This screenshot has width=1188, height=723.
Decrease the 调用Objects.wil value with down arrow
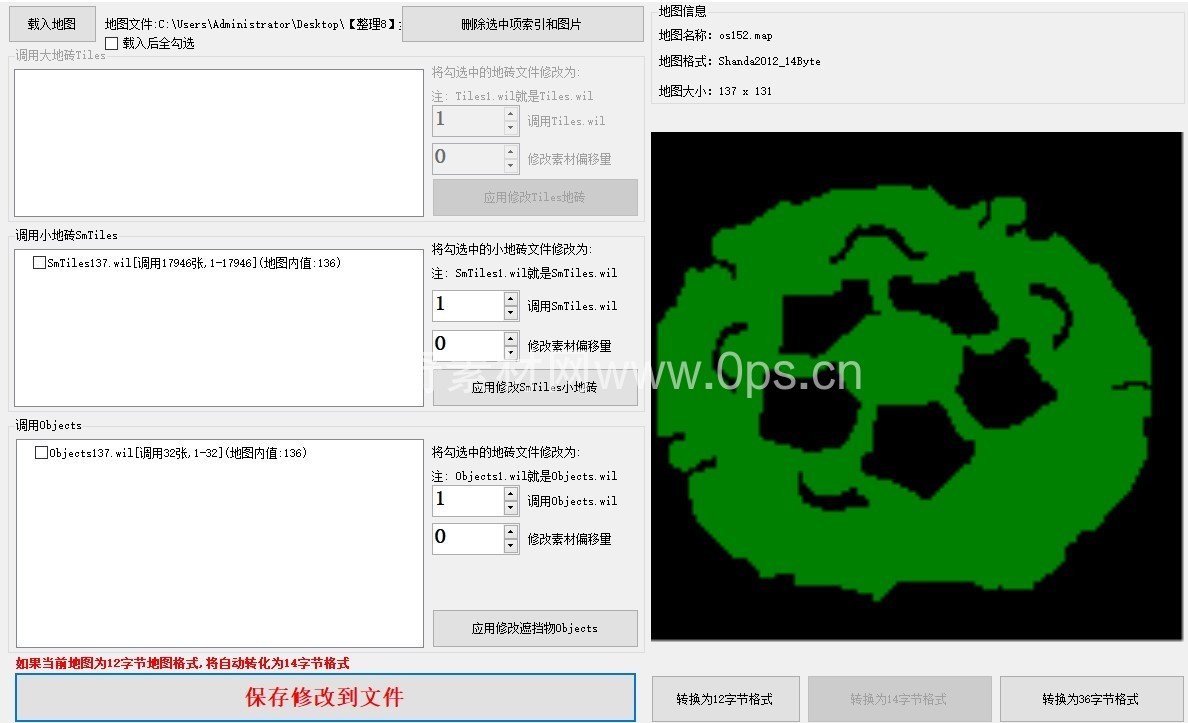tap(511, 508)
